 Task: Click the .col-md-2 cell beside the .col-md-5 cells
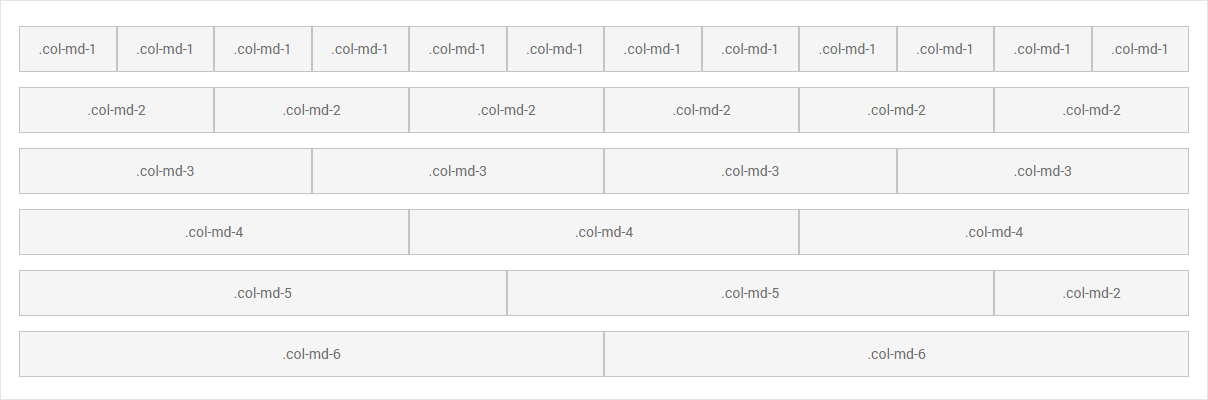[1091, 293]
